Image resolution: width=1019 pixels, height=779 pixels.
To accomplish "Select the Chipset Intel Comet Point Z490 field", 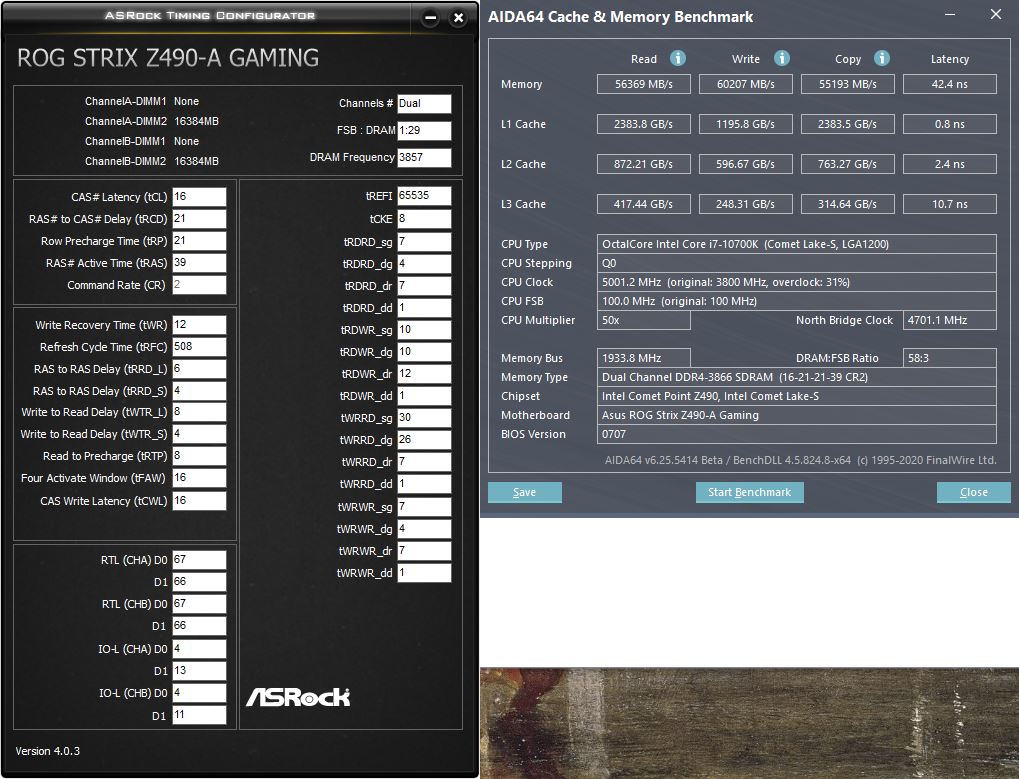I will (797, 396).
